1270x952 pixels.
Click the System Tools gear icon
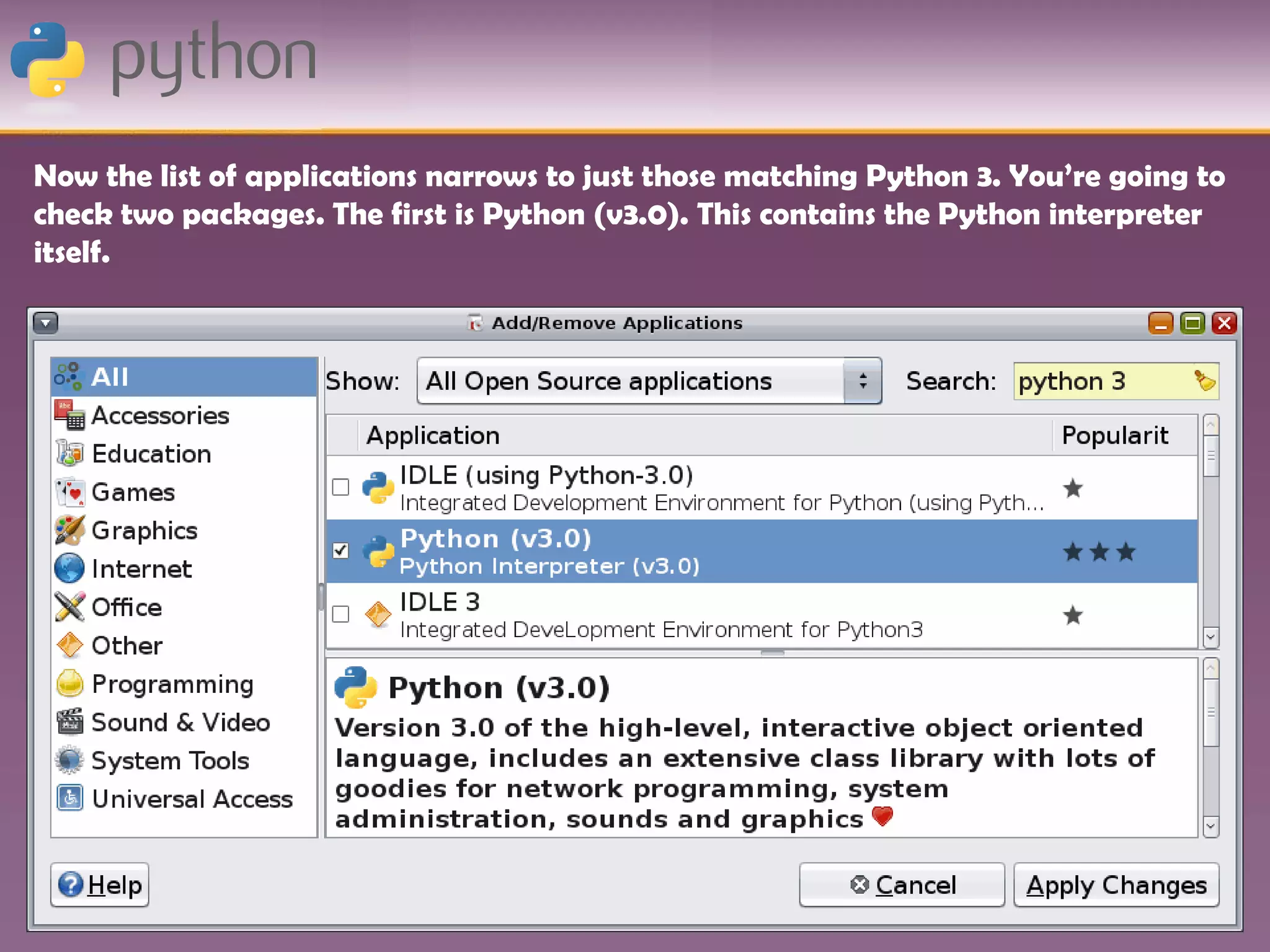[x=69, y=760]
